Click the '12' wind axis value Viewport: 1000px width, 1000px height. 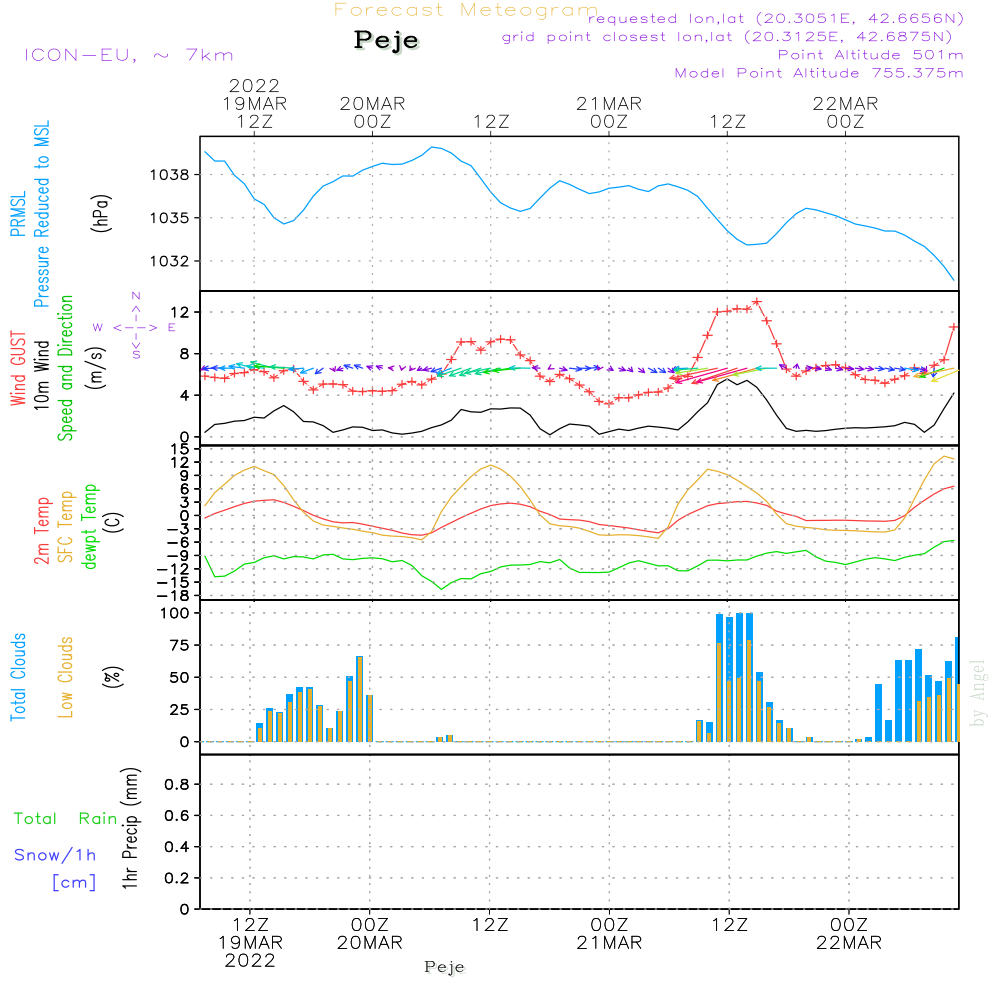click(180, 312)
